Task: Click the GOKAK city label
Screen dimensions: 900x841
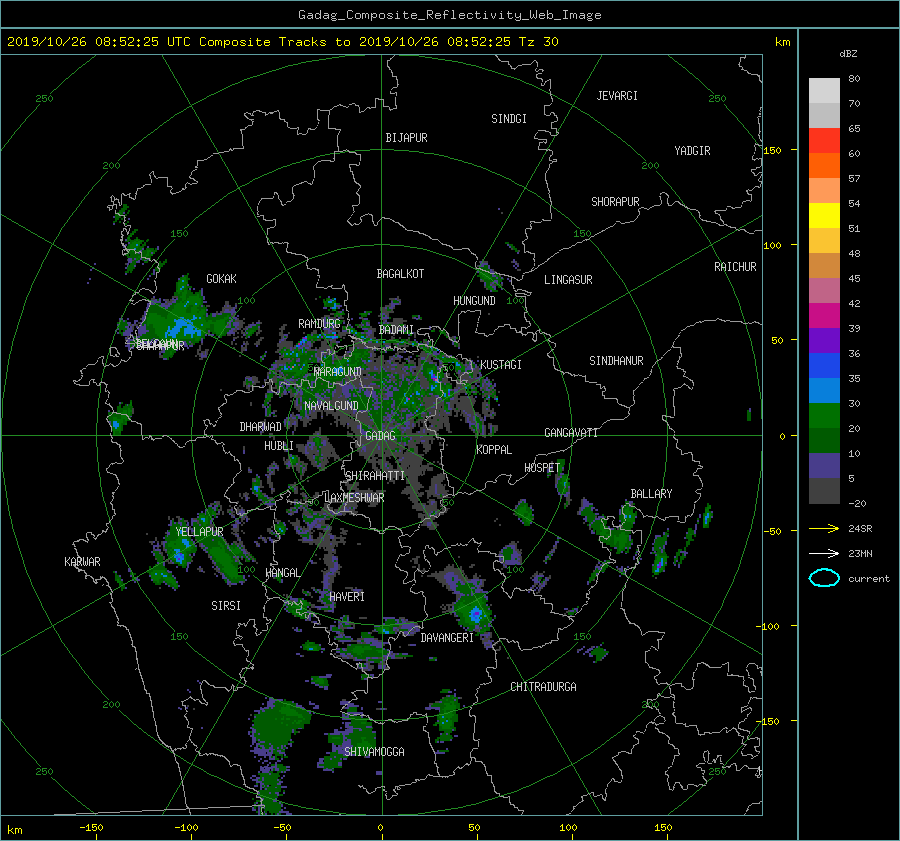Action: coord(221,279)
